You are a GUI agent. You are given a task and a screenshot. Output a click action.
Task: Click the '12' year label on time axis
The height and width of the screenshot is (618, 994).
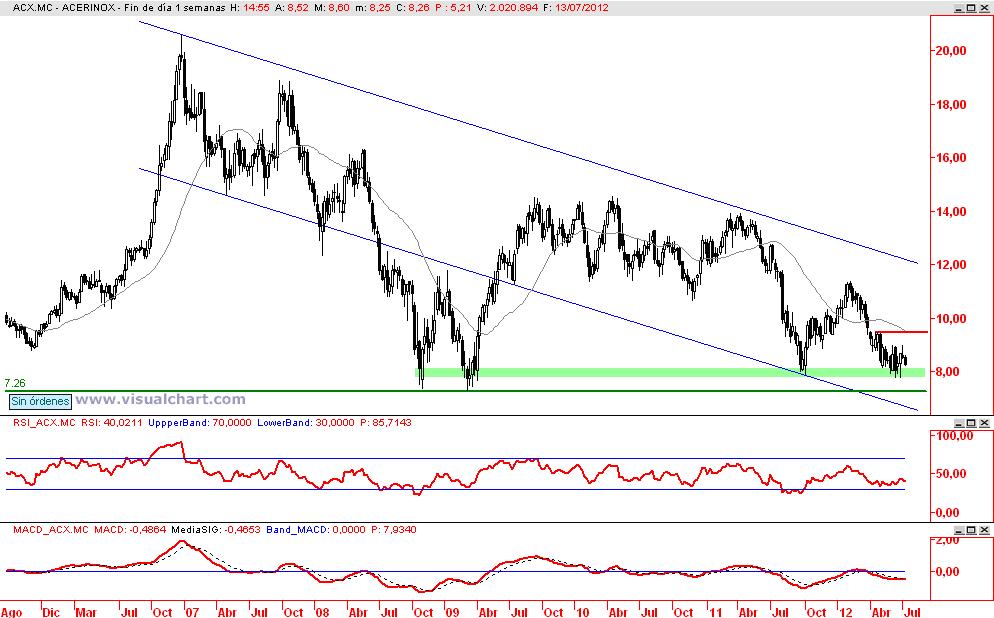pyautogui.click(x=846, y=612)
